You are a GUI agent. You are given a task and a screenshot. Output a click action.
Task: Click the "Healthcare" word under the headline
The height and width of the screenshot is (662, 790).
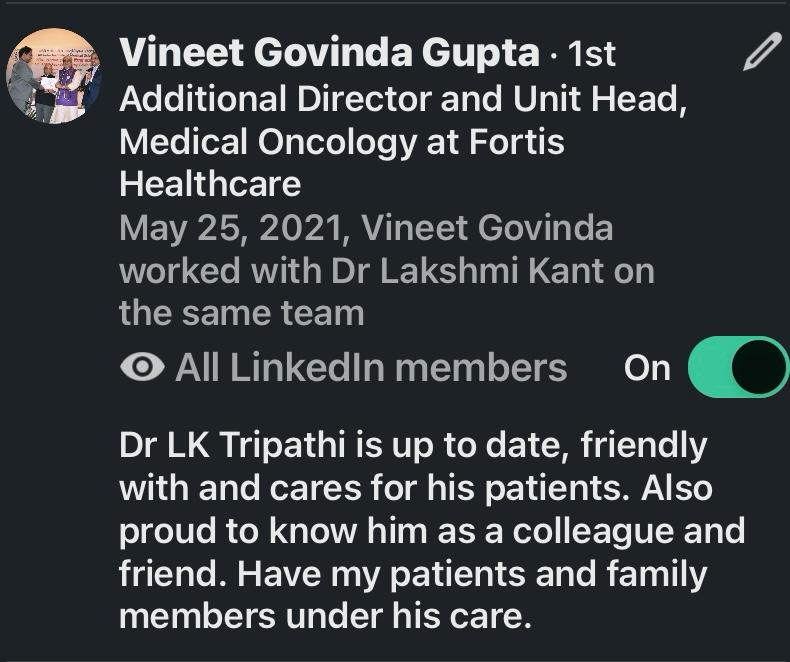(210, 184)
